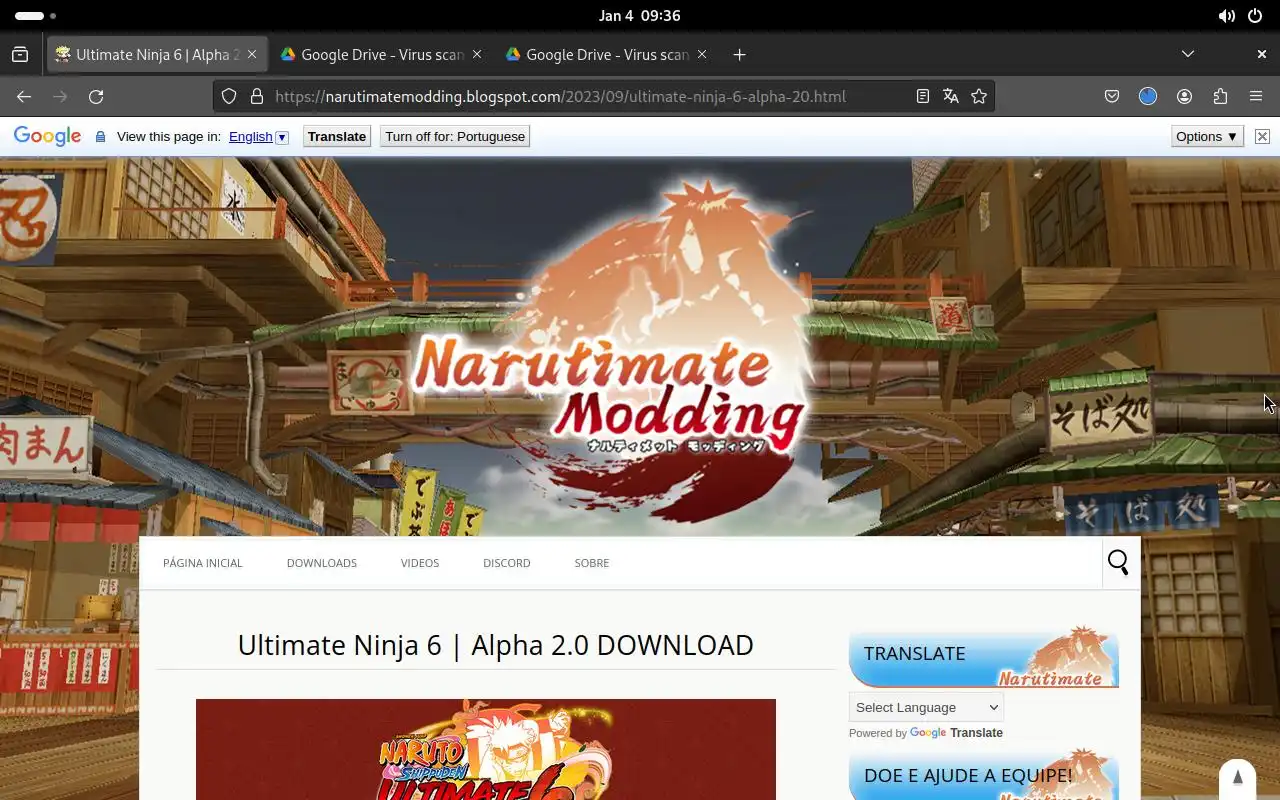Image resolution: width=1280 pixels, height=800 pixels.
Task: Close the third Google Drive tab
Action: click(x=702, y=54)
